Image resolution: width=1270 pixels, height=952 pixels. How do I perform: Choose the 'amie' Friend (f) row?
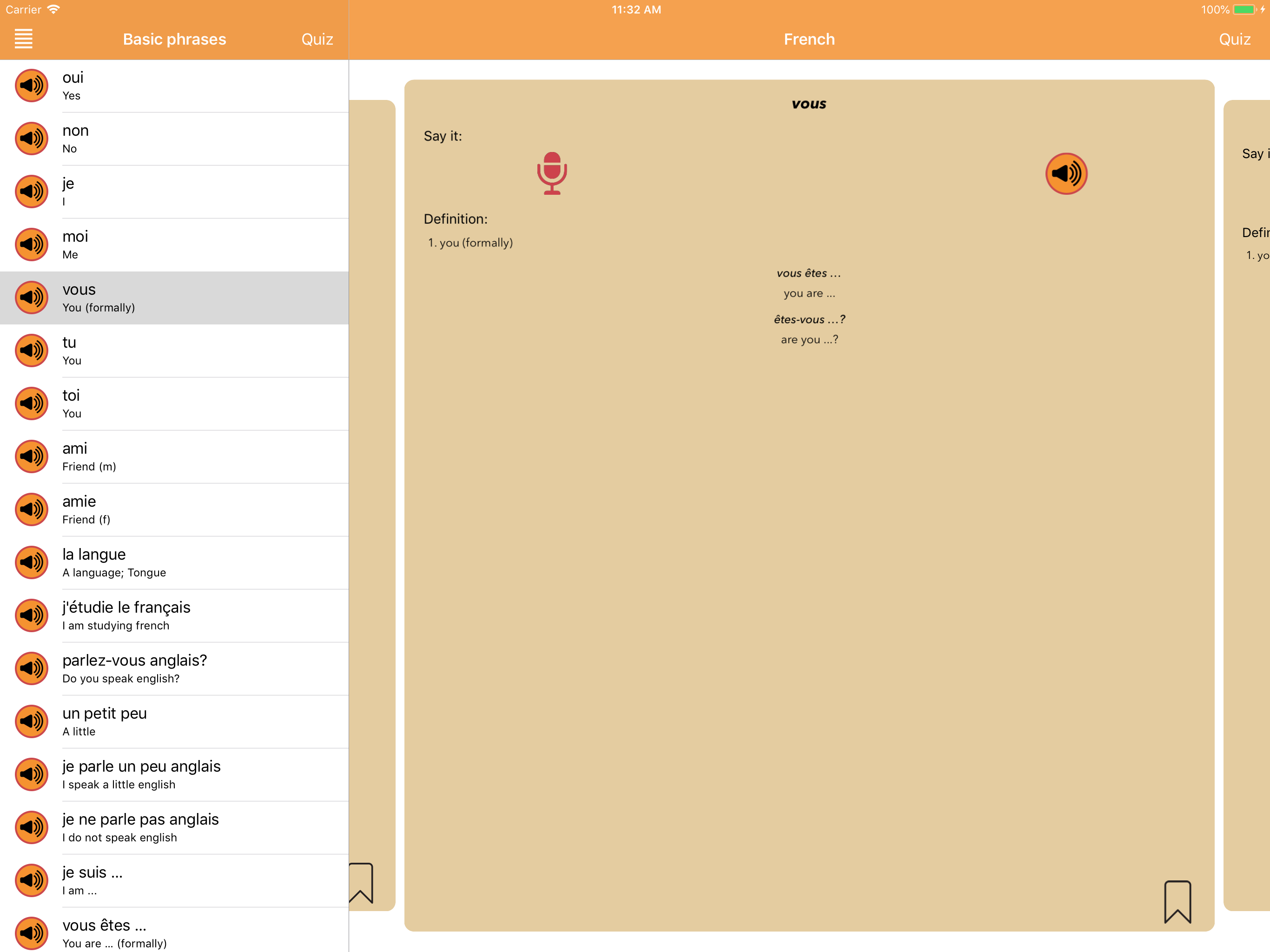174,509
